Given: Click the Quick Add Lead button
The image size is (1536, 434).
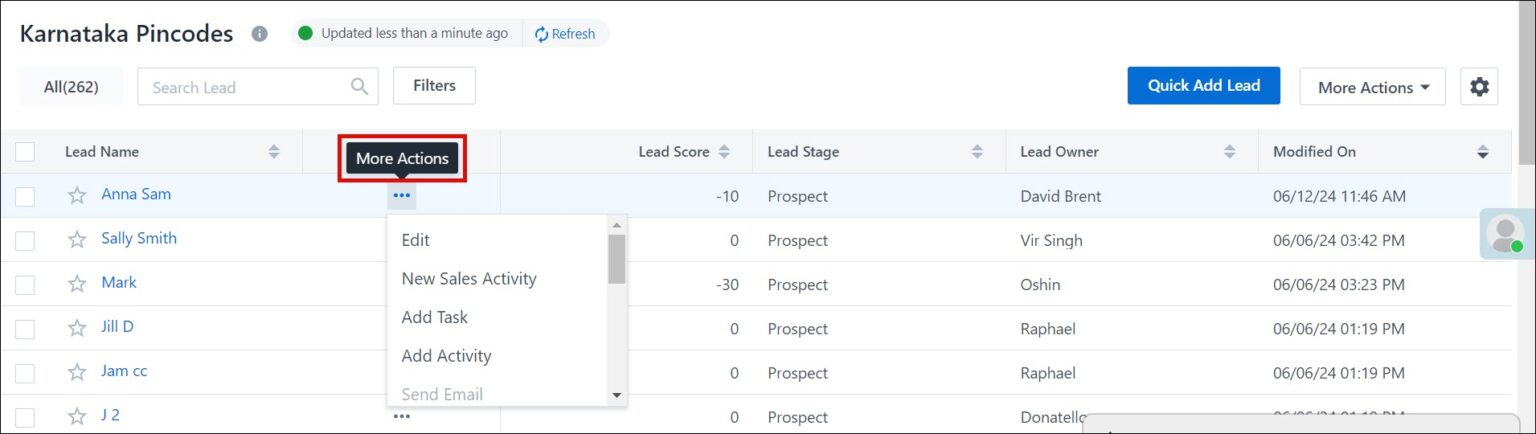Looking at the screenshot, I should click(1203, 86).
